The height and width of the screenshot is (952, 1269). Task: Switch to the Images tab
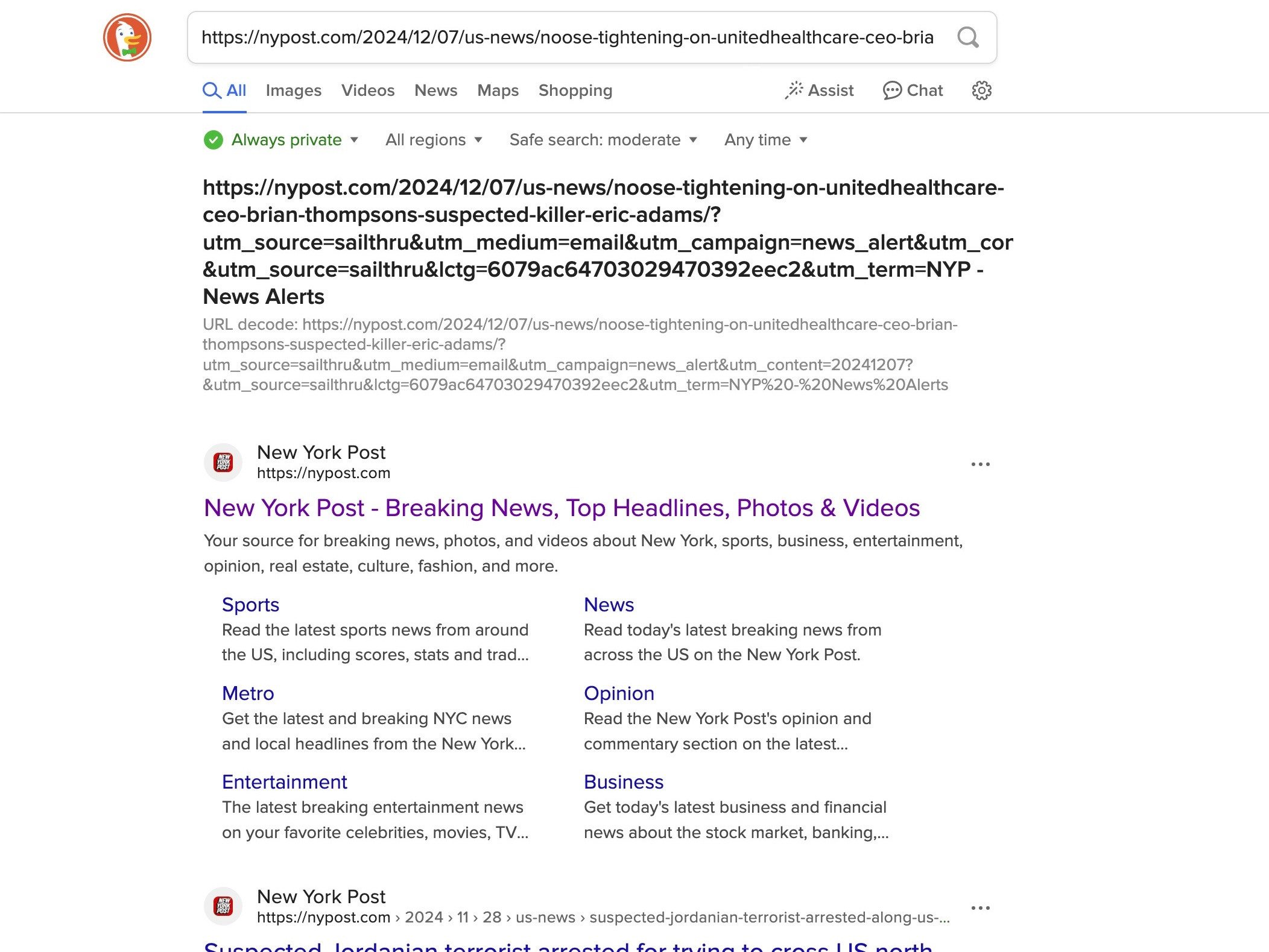(294, 90)
